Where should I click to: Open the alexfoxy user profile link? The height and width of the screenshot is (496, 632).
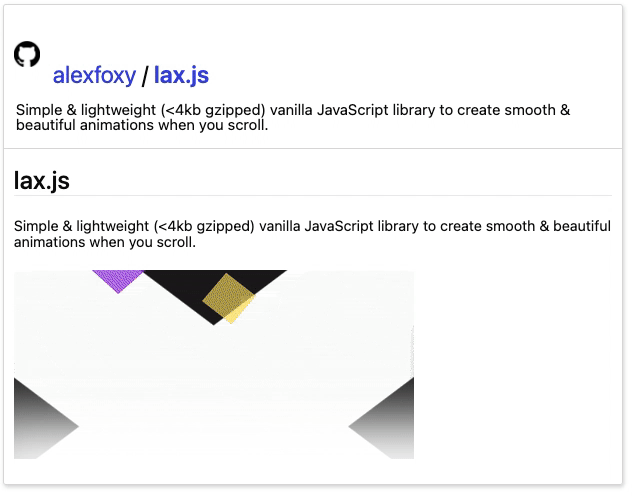coord(94,76)
